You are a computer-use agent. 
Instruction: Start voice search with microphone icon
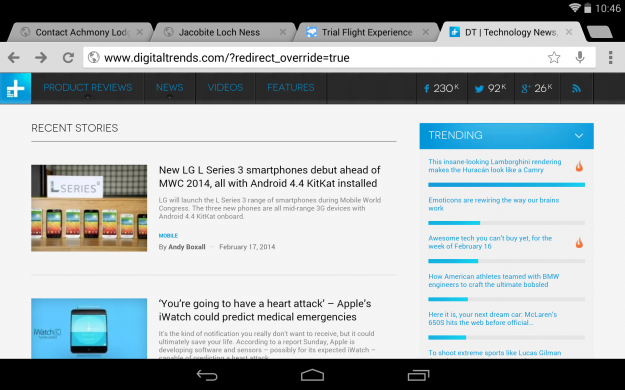(x=580, y=57)
